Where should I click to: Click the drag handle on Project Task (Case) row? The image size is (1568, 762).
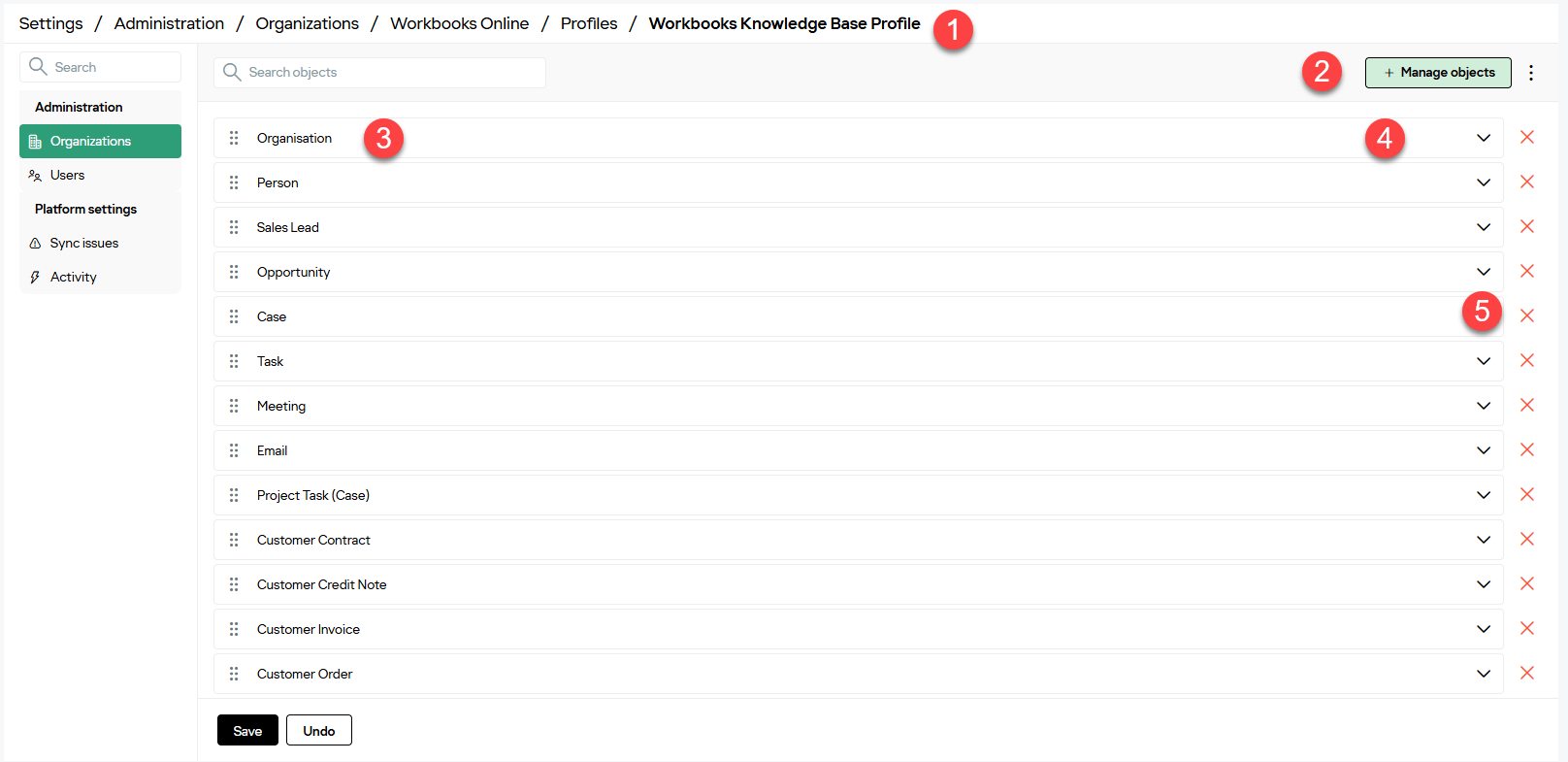(234, 495)
